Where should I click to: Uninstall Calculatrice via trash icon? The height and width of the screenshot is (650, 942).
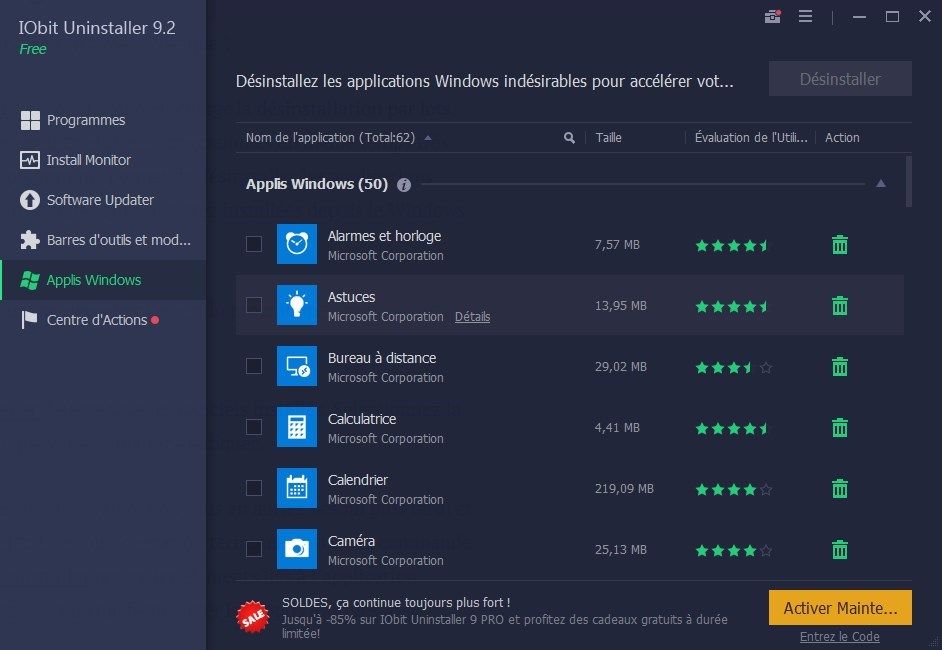coord(840,428)
